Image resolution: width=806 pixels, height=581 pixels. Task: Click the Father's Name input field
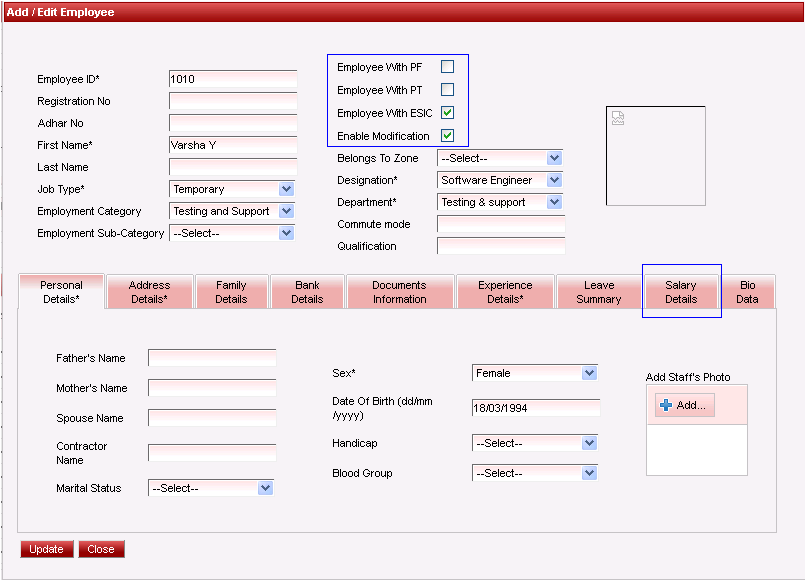pyautogui.click(x=212, y=358)
